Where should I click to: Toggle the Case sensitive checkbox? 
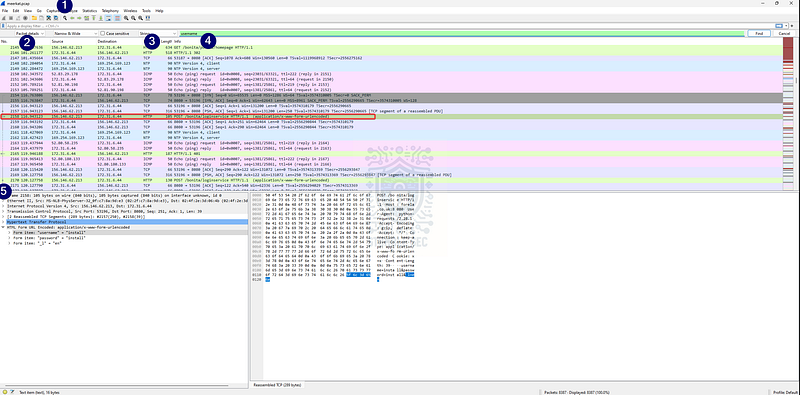coord(103,33)
